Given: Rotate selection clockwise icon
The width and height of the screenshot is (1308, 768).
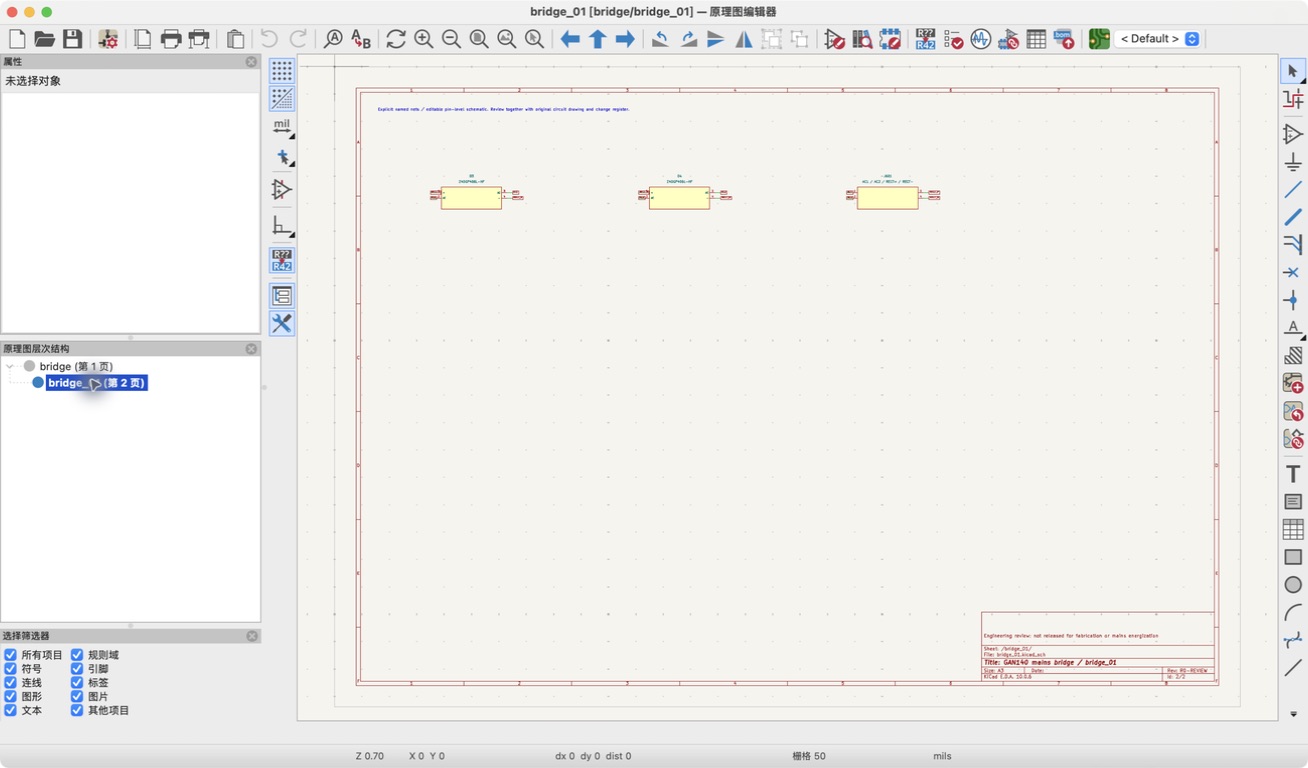Looking at the screenshot, I should tap(689, 39).
